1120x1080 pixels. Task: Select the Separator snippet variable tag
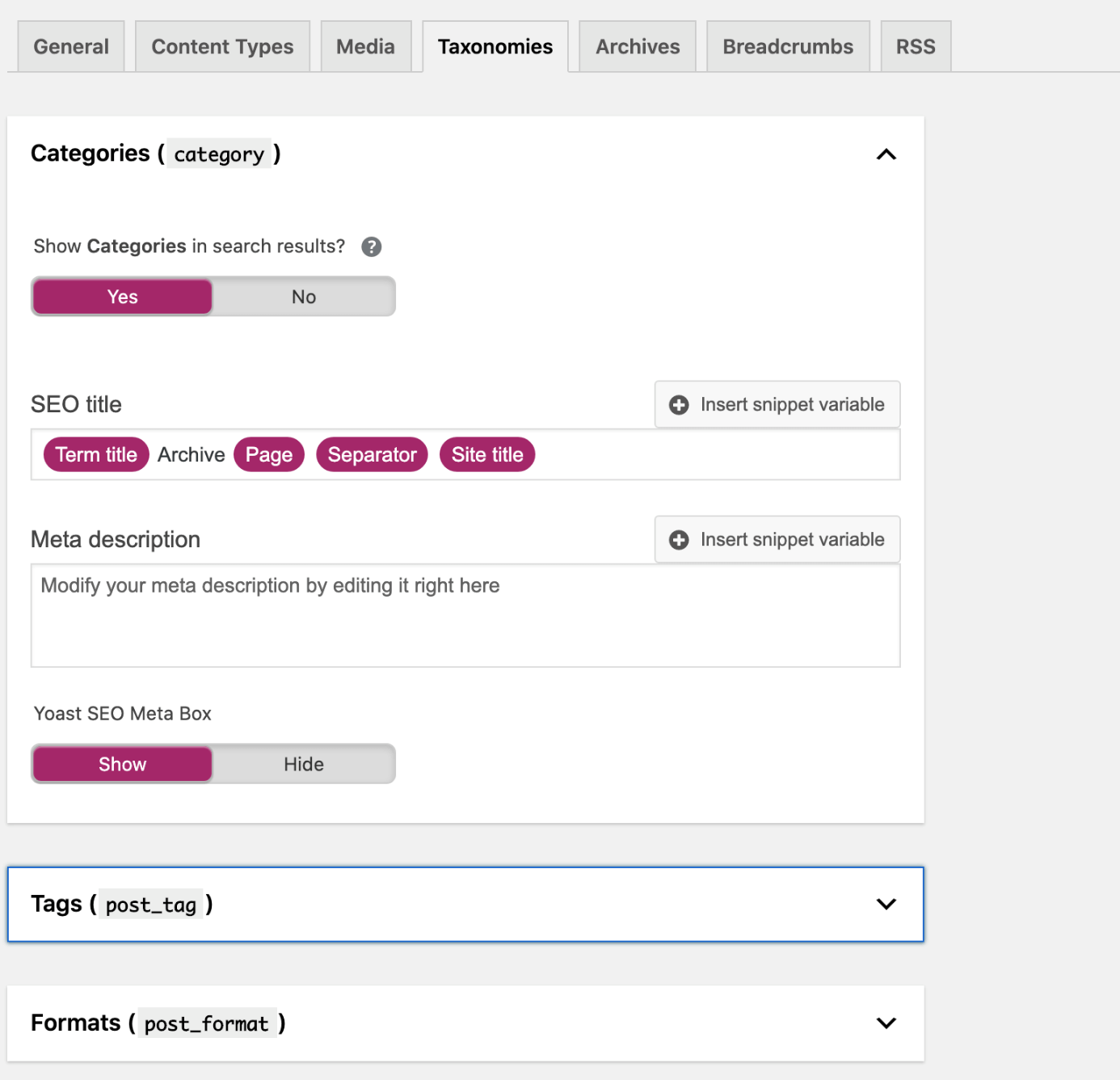tap(372, 455)
